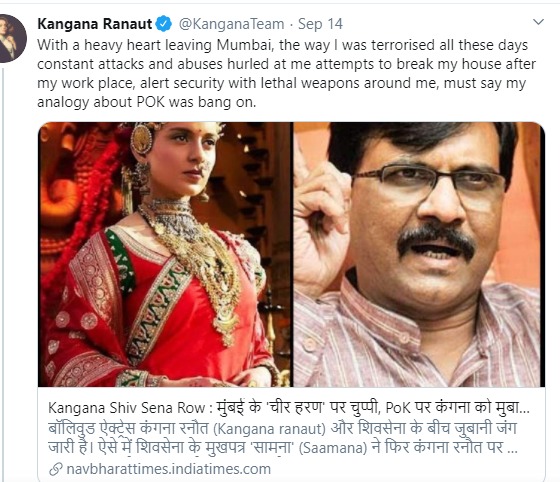
Task: Visit the @KanganaTeam handle
Action: click(231, 24)
